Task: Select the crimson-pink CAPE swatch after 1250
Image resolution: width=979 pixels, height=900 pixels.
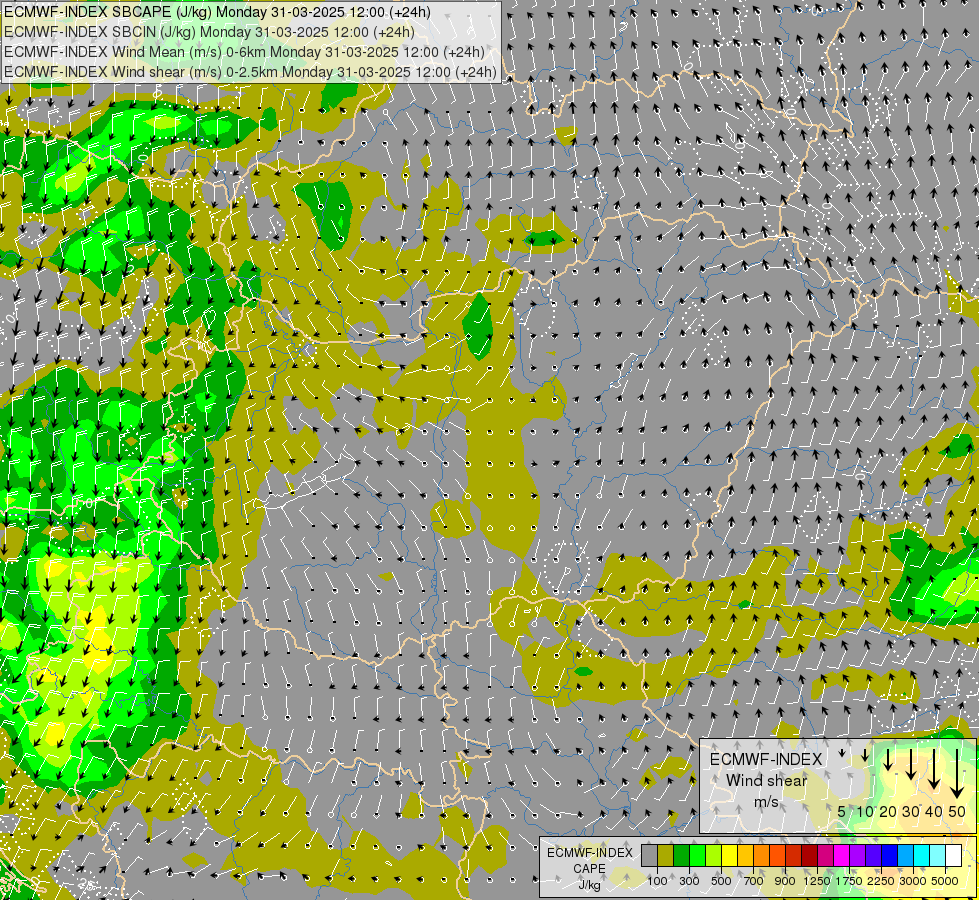Action: (826, 855)
